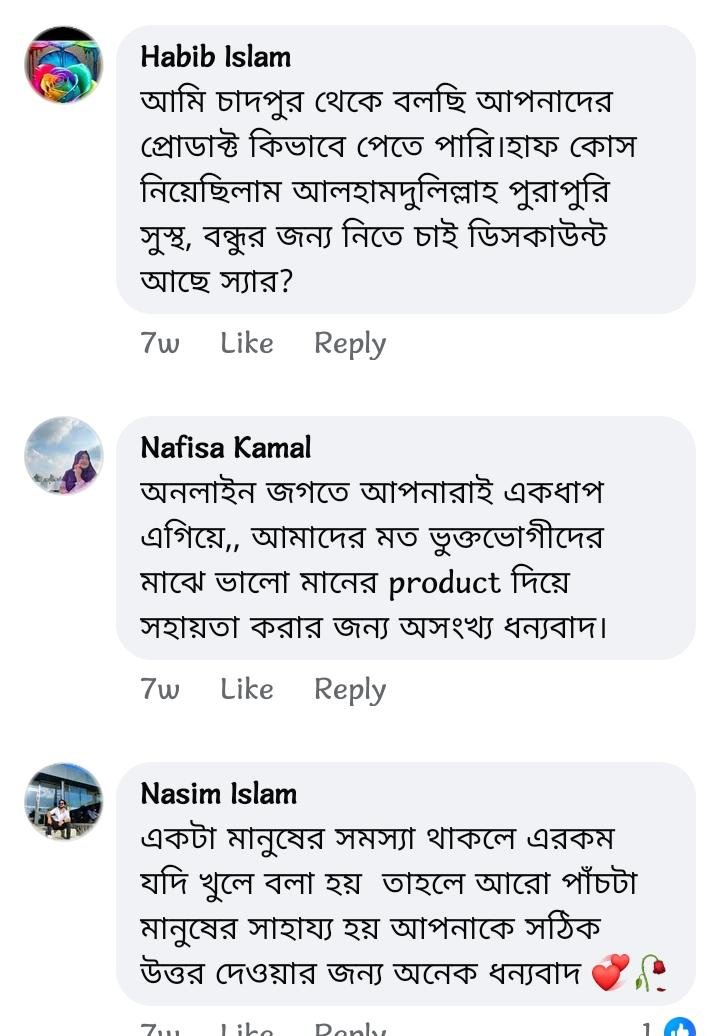Visit the Habib Islam profile name link
Image resolution: width=720 pixels, height=1036 pixels.
[x=215, y=57]
